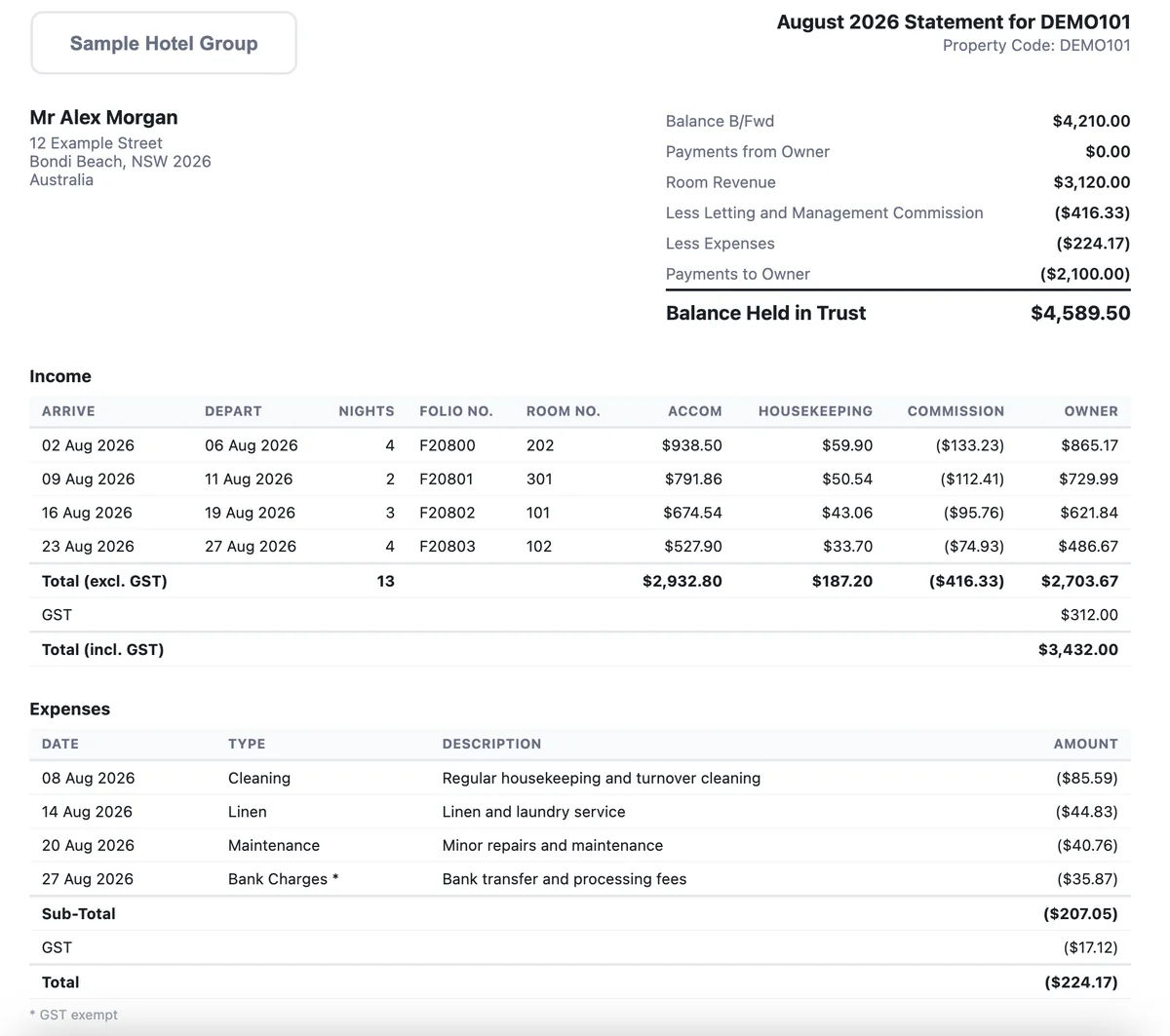Click Less Letting and Management Commission label
The width and height of the screenshot is (1170, 1036).
(x=824, y=212)
